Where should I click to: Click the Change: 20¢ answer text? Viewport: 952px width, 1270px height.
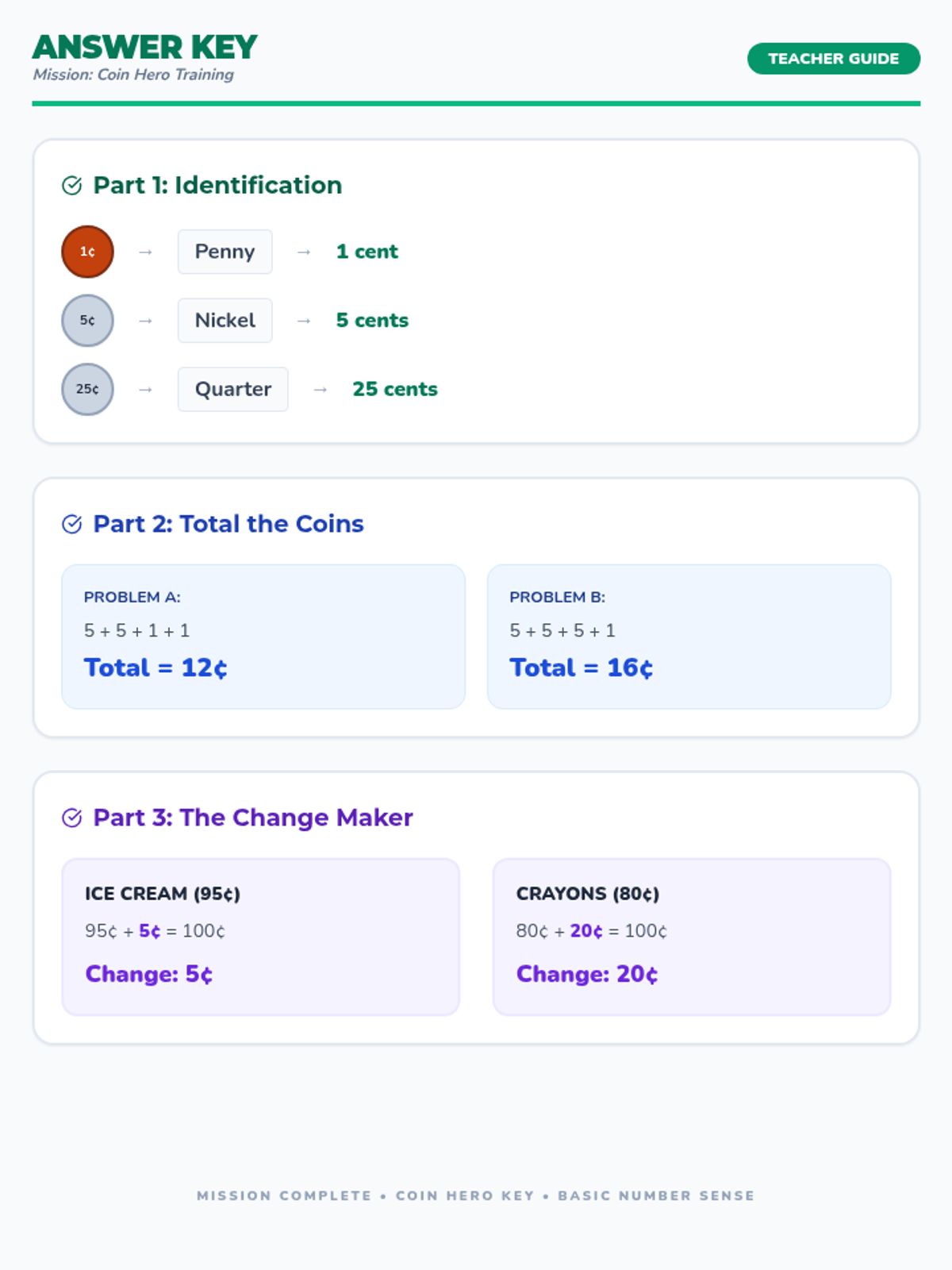tap(587, 974)
